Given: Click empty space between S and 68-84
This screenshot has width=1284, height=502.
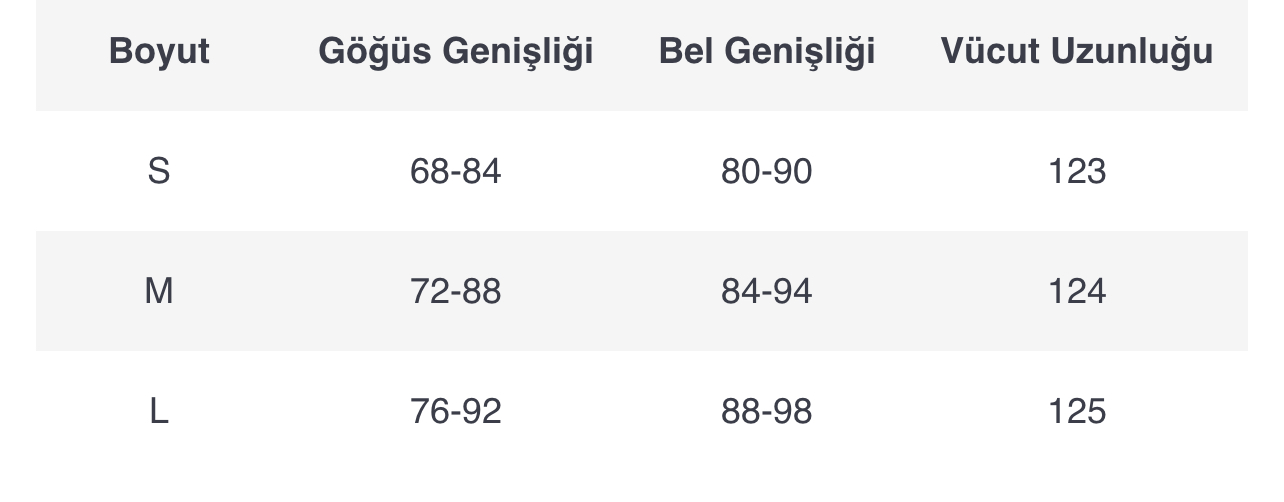Looking at the screenshot, I should (x=290, y=171).
